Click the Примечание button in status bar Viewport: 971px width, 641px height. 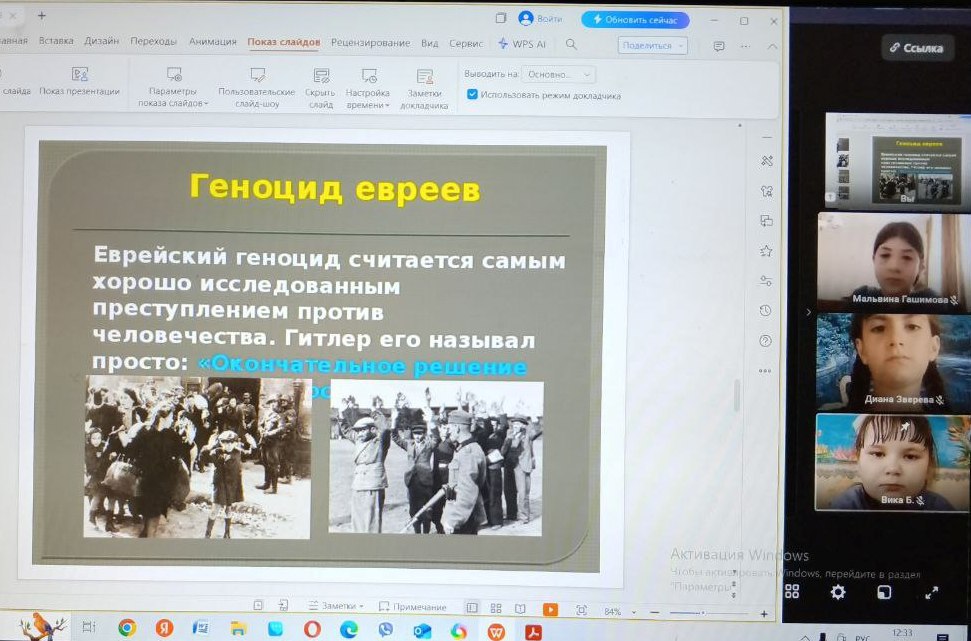tap(412, 607)
